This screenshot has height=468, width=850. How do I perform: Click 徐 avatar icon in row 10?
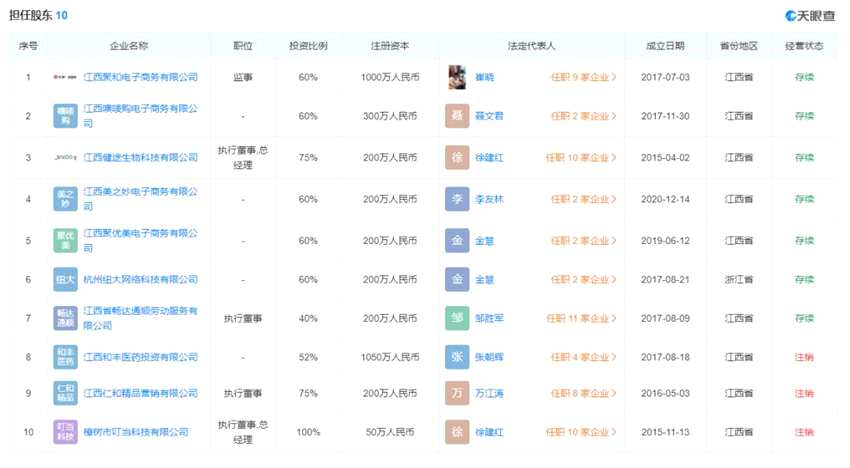[x=457, y=432]
